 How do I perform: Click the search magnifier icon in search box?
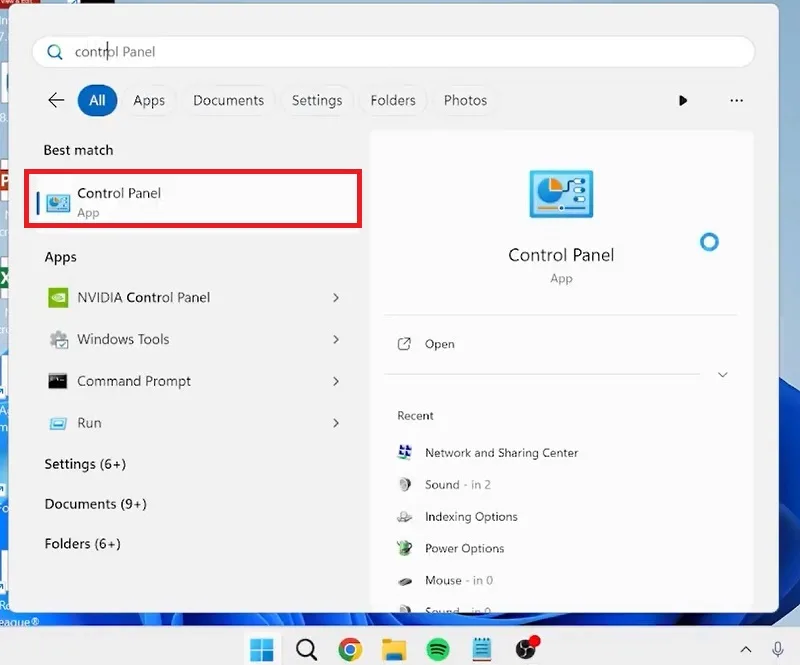pyautogui.click(x=55, y=52)
